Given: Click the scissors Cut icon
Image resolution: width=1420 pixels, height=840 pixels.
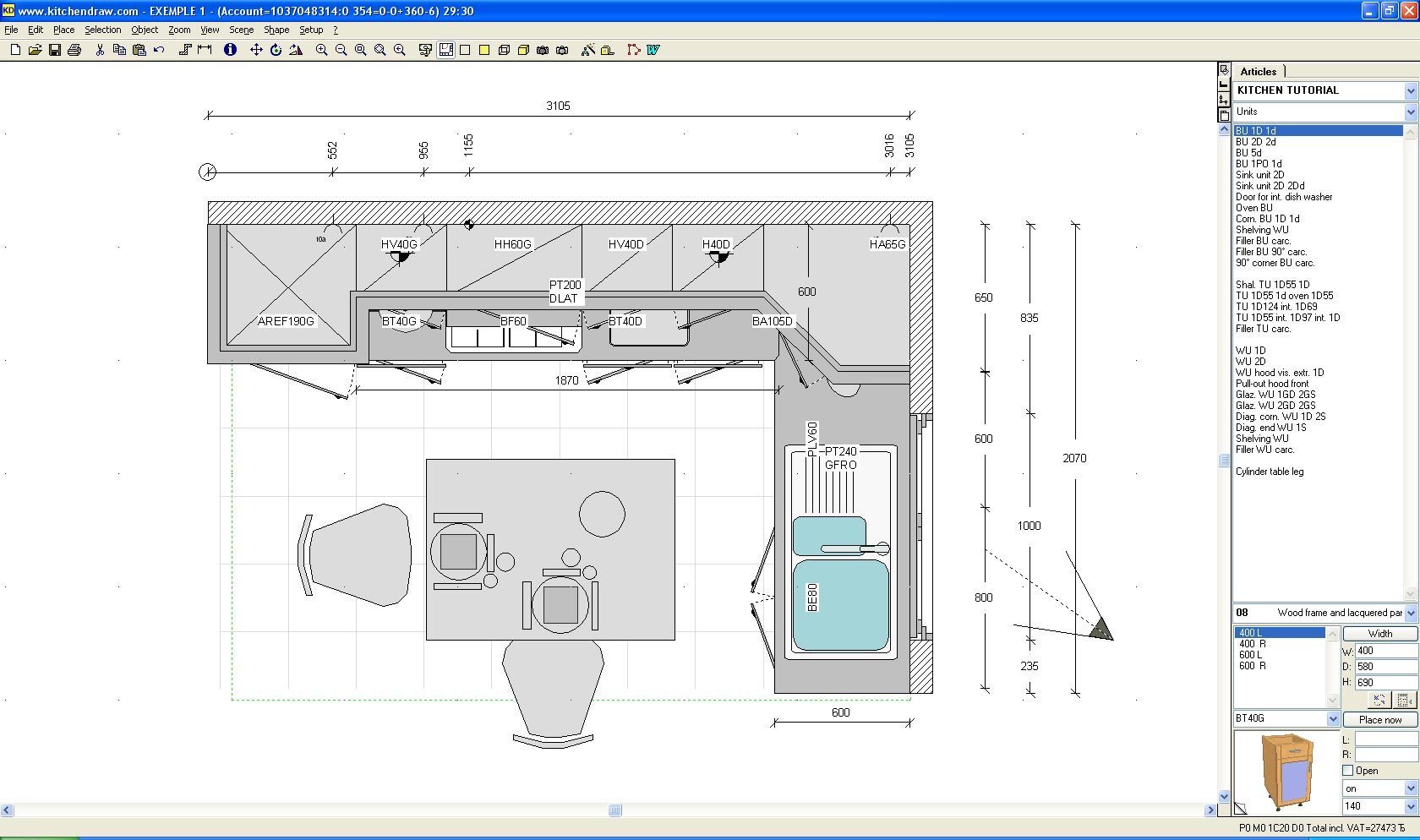Looking at the screenshot, I should coord(100,50).
